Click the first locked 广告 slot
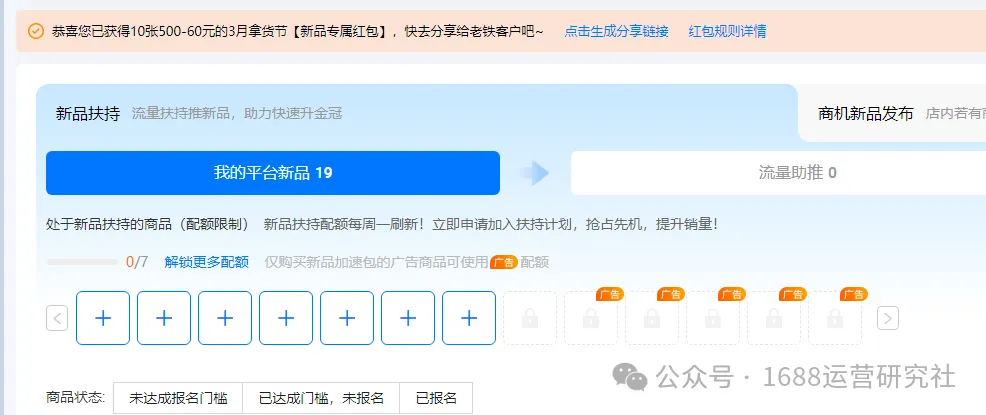The image size is (986, 415). (x=591, y=318)
